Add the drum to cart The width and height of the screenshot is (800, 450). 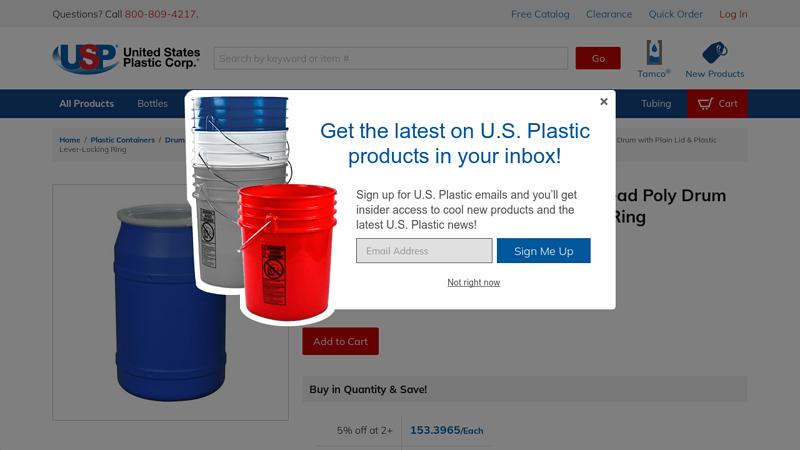(x=340, y=341)
